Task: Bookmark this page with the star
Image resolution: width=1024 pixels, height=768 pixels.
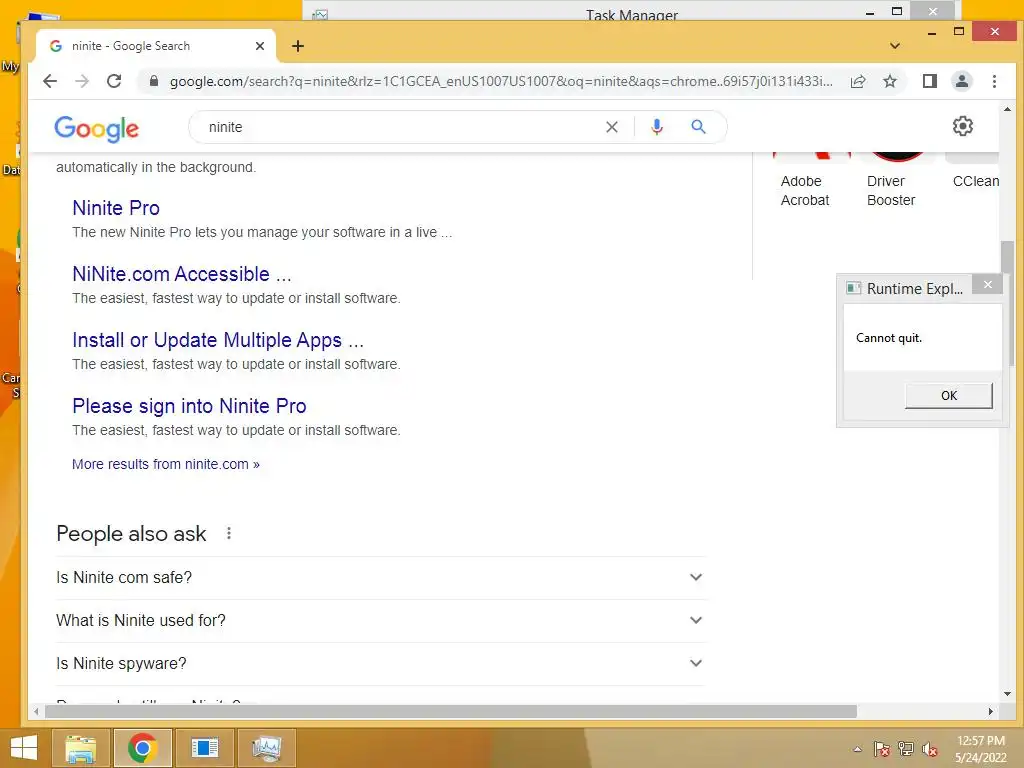Action: pyautogui.click(x=889, y=81)
